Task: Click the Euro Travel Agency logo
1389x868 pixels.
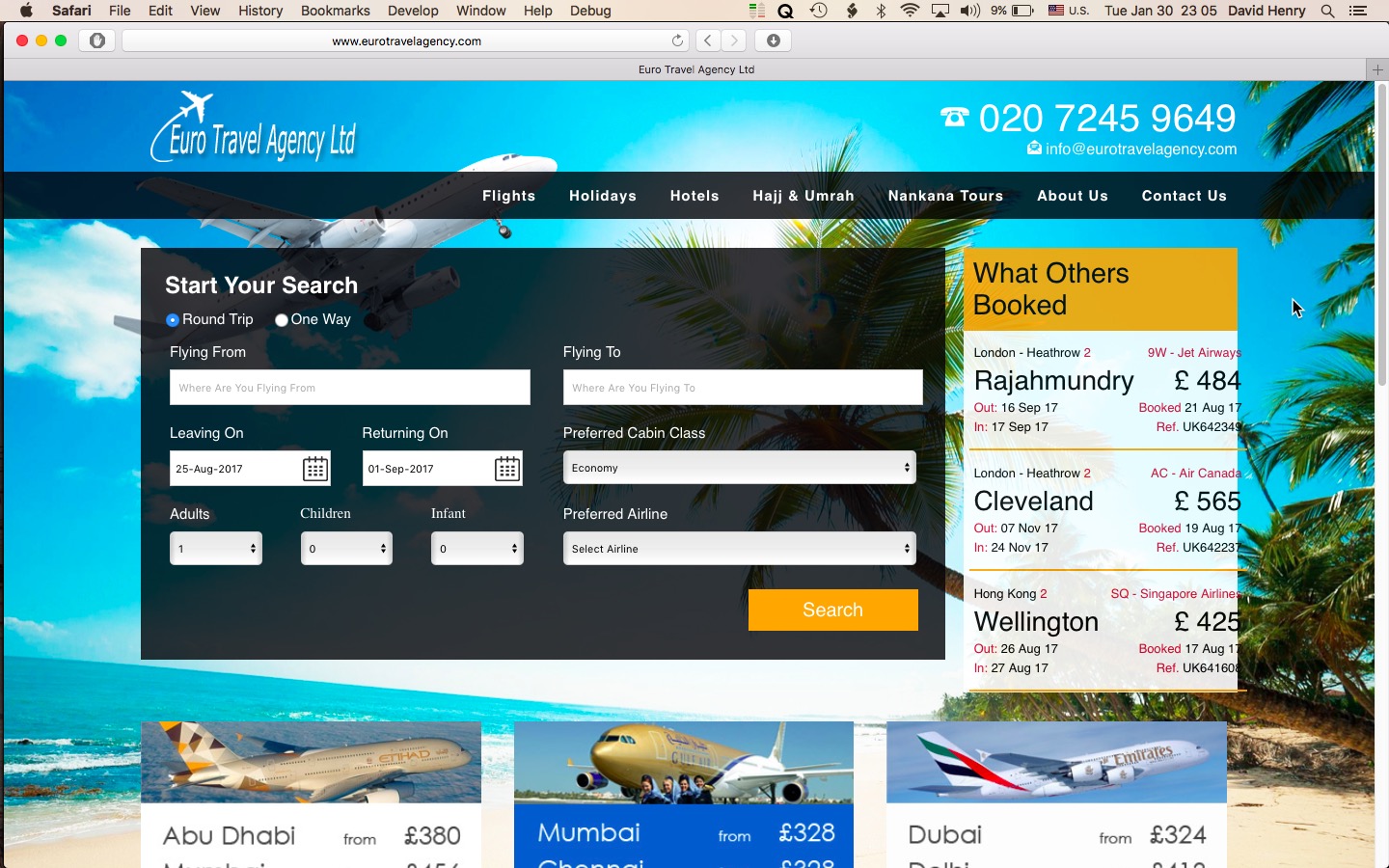Action: pyautogui.click(x=254, y=130)
